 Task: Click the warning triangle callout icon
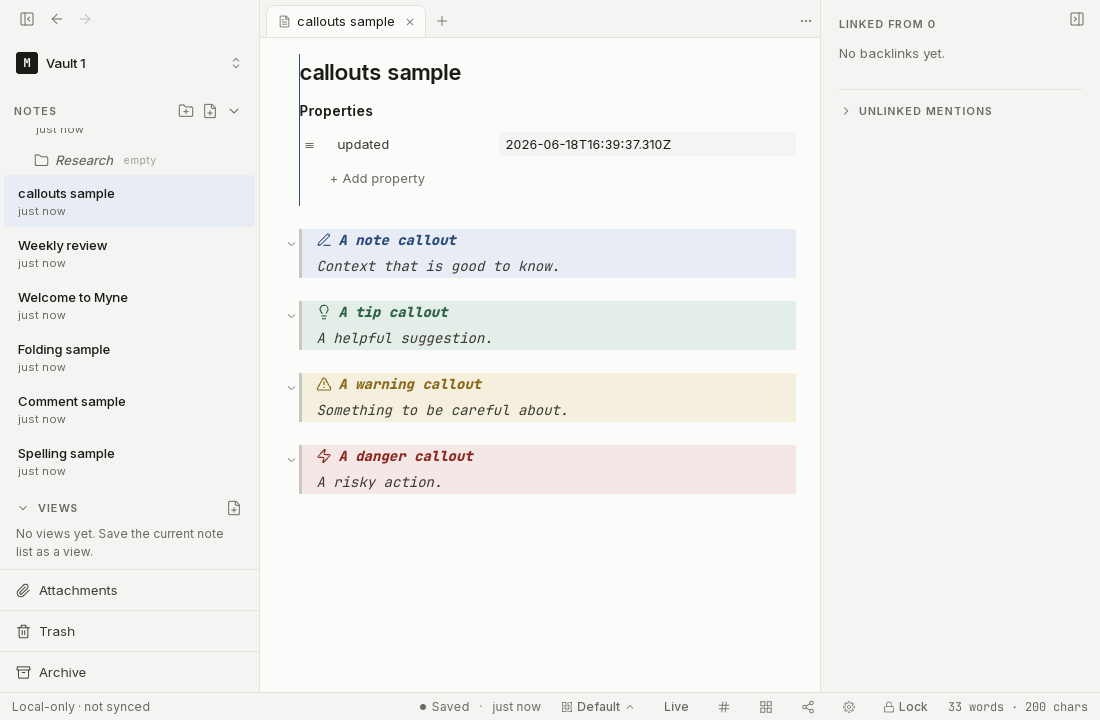[x=324, y=384]
